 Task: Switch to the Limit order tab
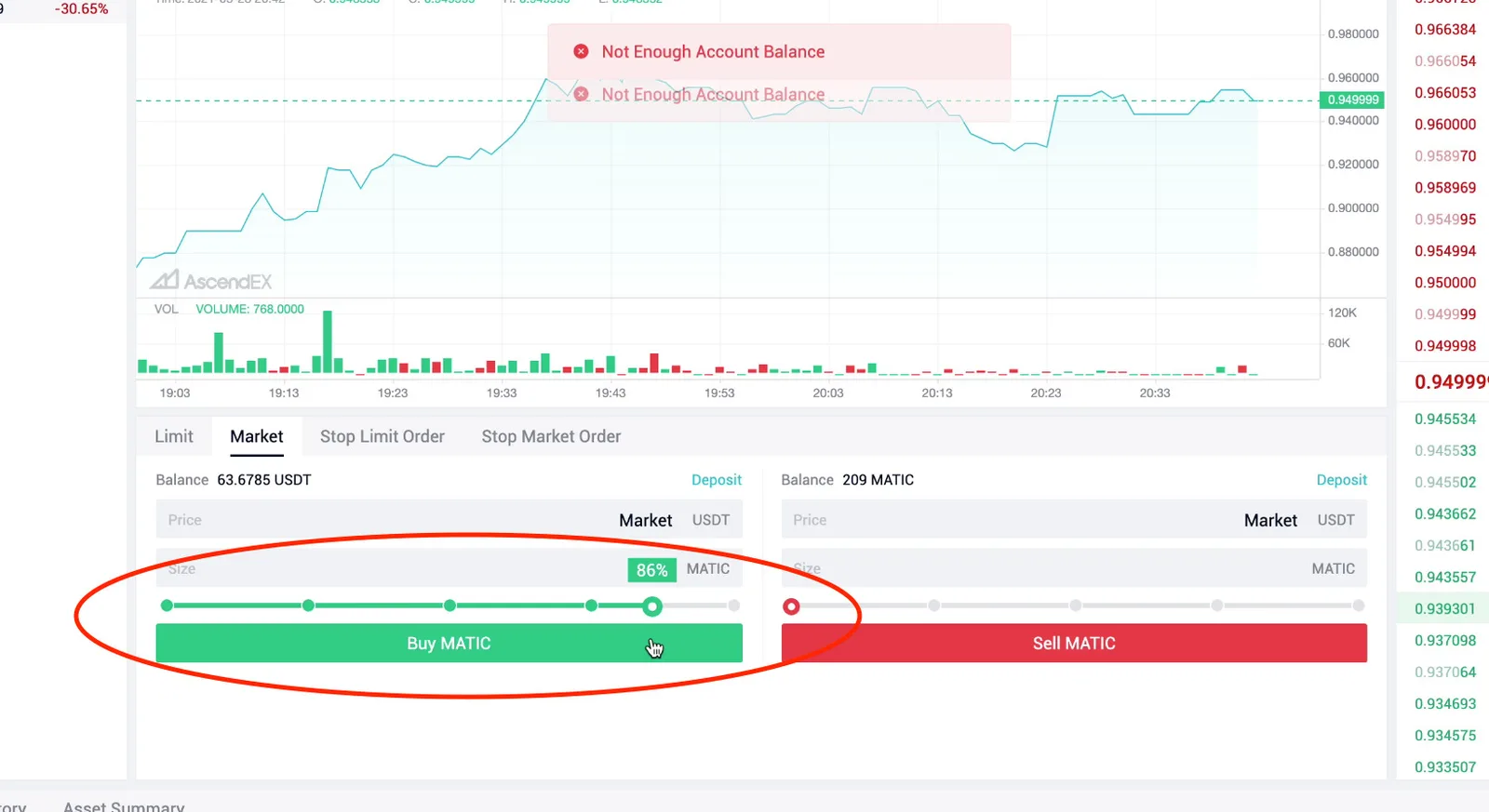174,436
